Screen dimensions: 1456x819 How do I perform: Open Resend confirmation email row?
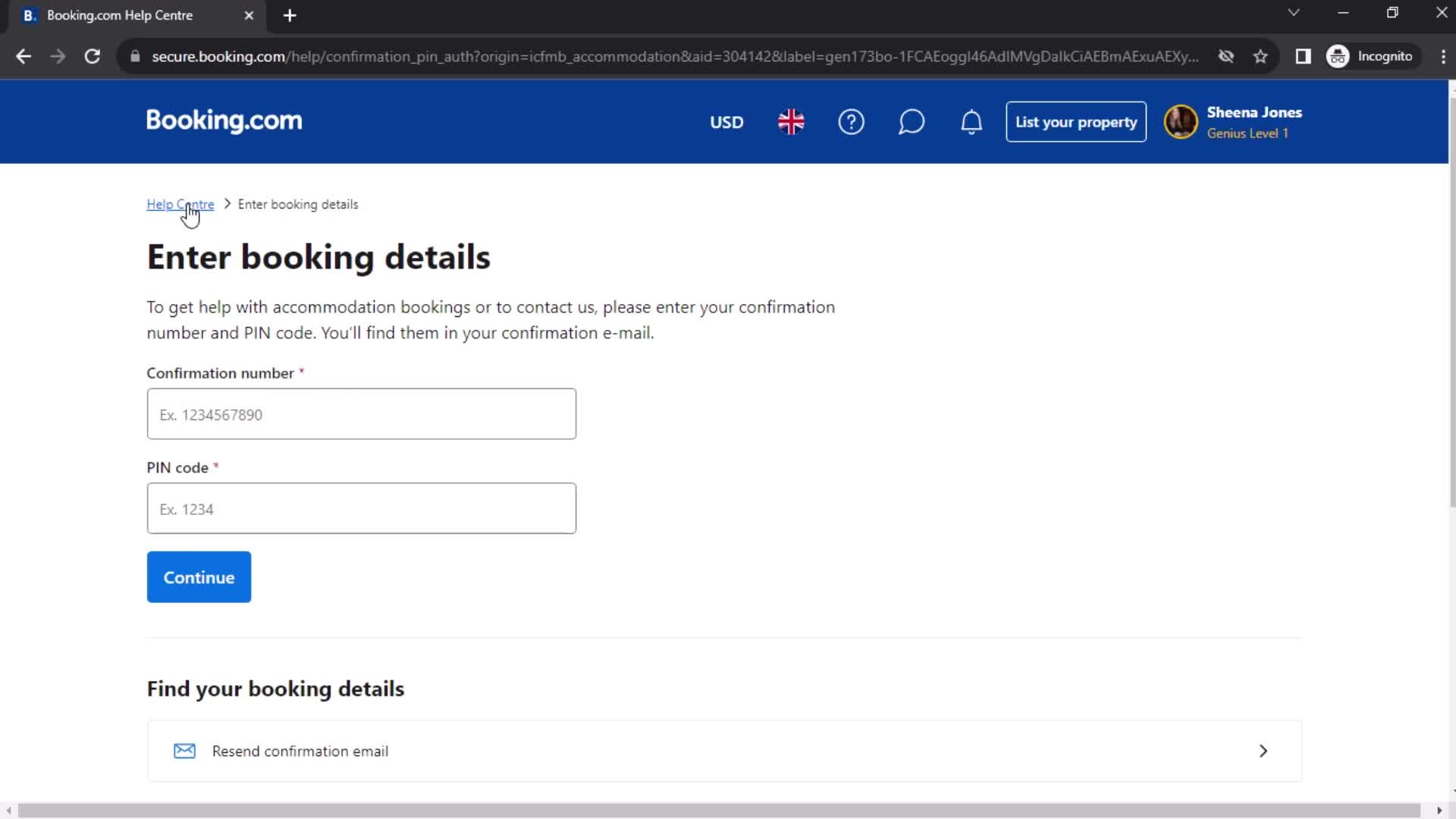click(x=724, y=751)
